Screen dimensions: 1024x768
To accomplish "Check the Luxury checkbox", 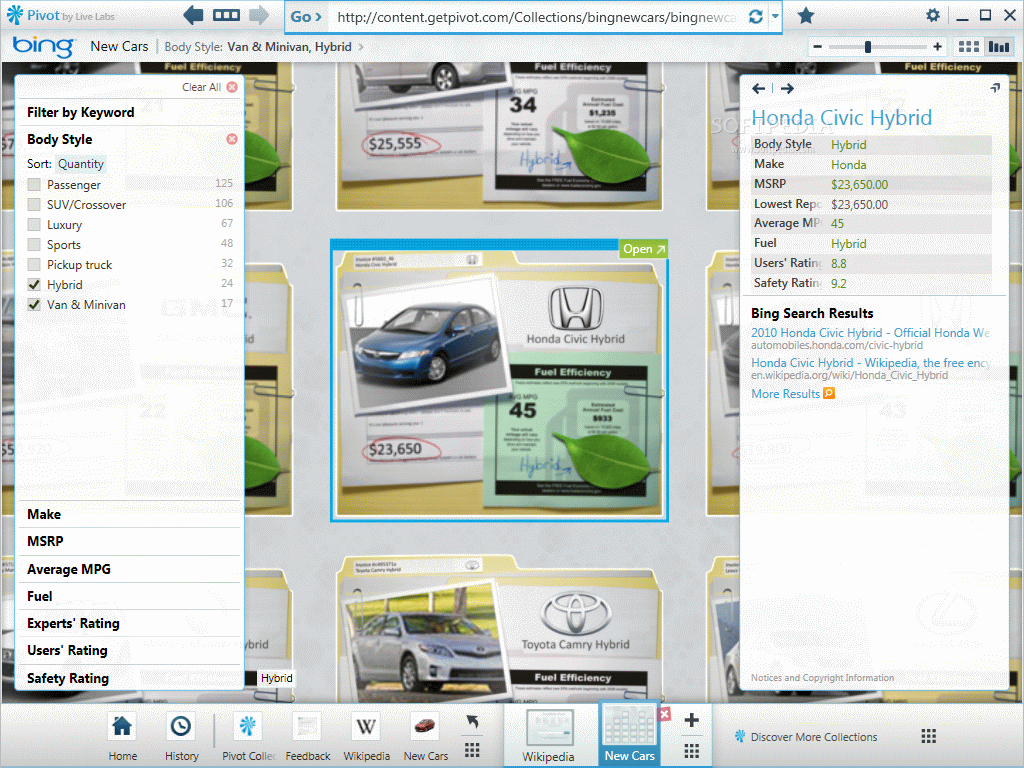I will 34,225.
